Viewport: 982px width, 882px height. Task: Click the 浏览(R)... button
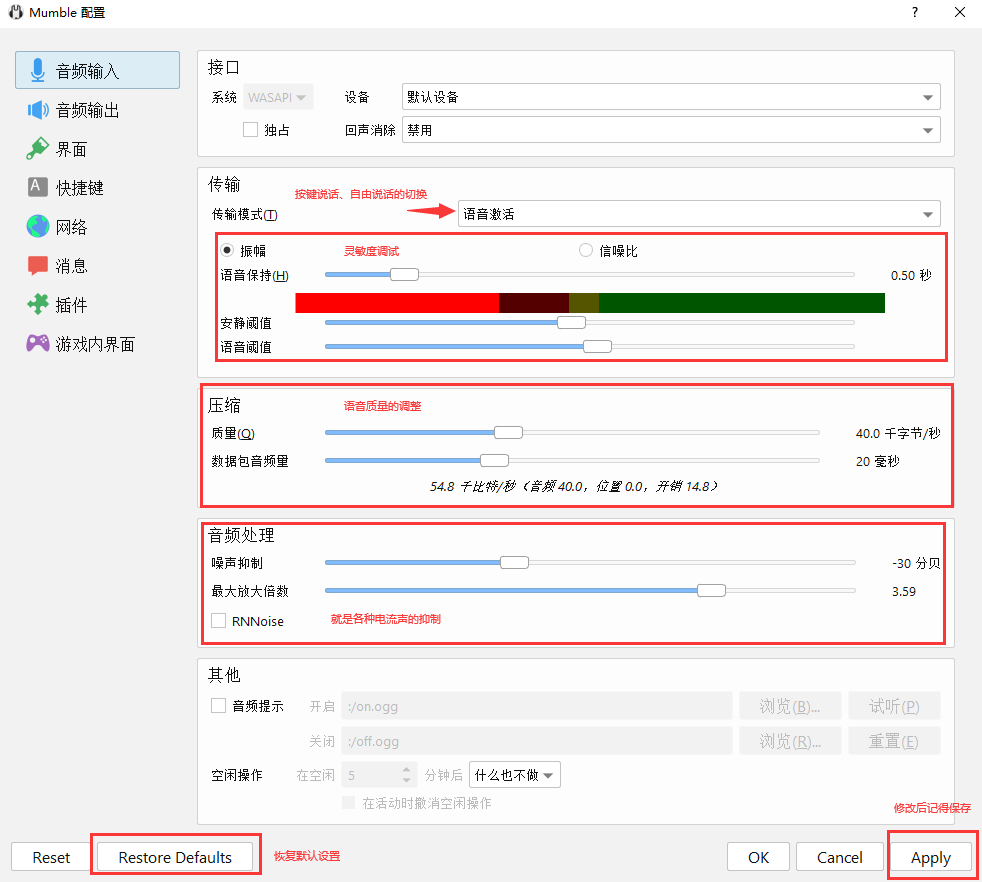789,741
